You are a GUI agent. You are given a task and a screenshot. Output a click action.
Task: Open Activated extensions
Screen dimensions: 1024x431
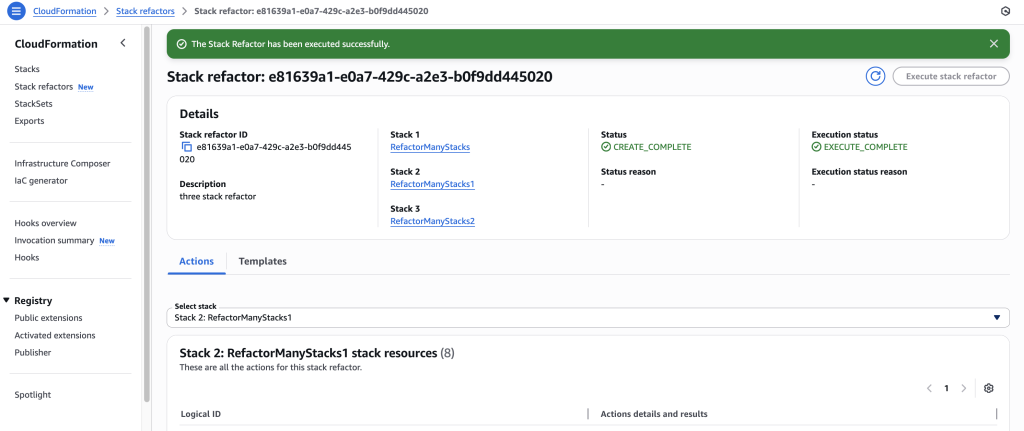[x=55, y=335]
